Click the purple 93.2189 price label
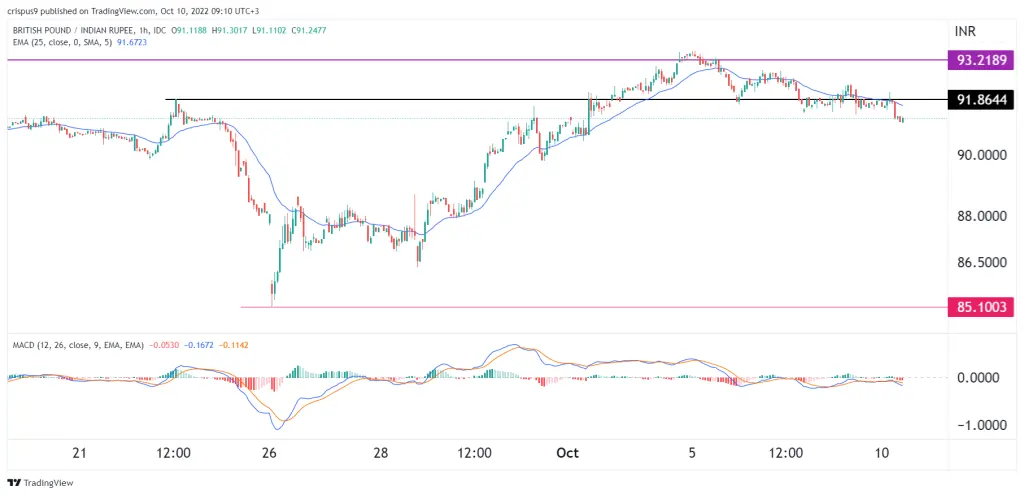The image size is (1024, 495). tap(982, 61)
